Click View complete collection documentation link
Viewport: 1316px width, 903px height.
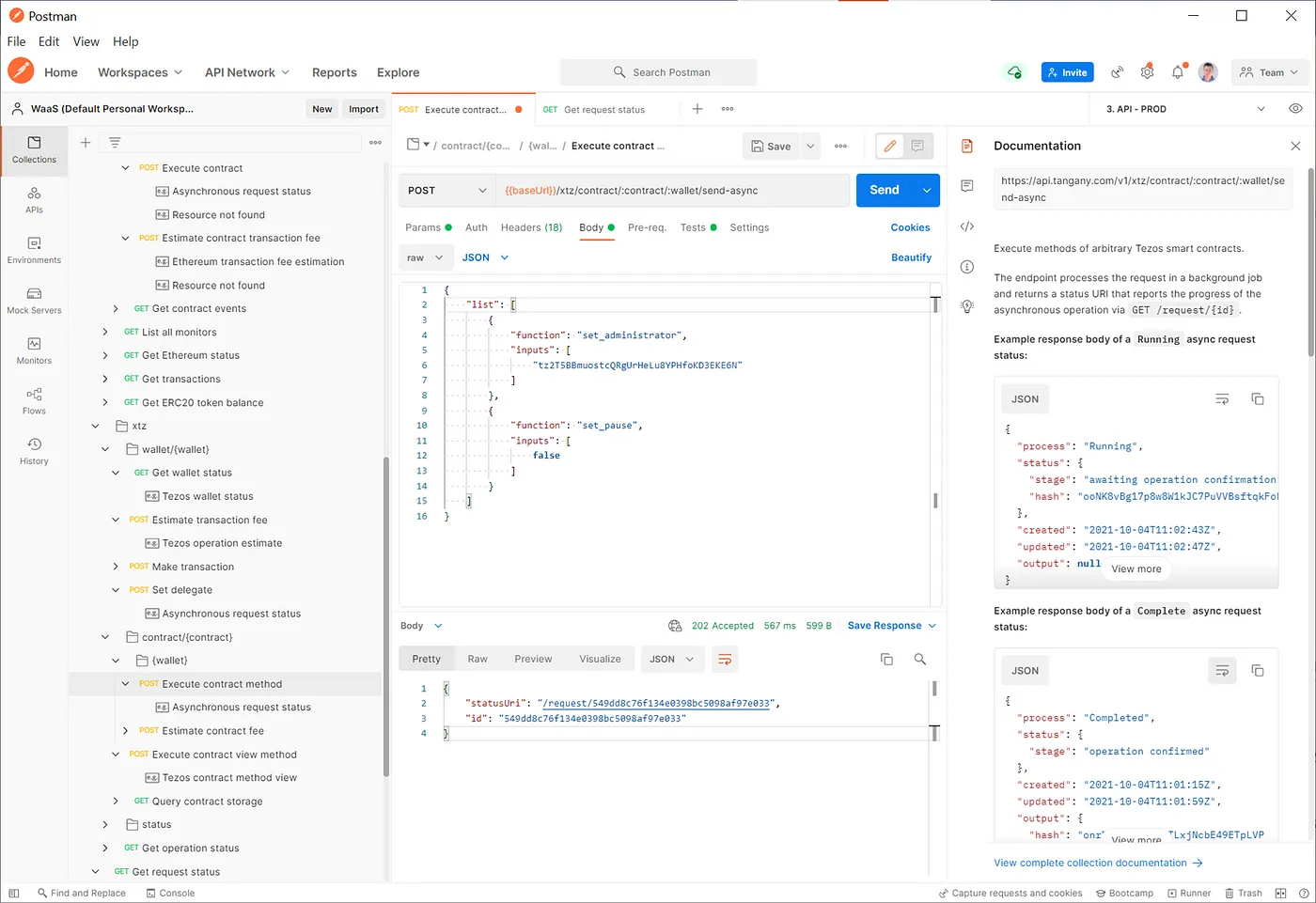pyautogui.click(x=1098, y=863)
